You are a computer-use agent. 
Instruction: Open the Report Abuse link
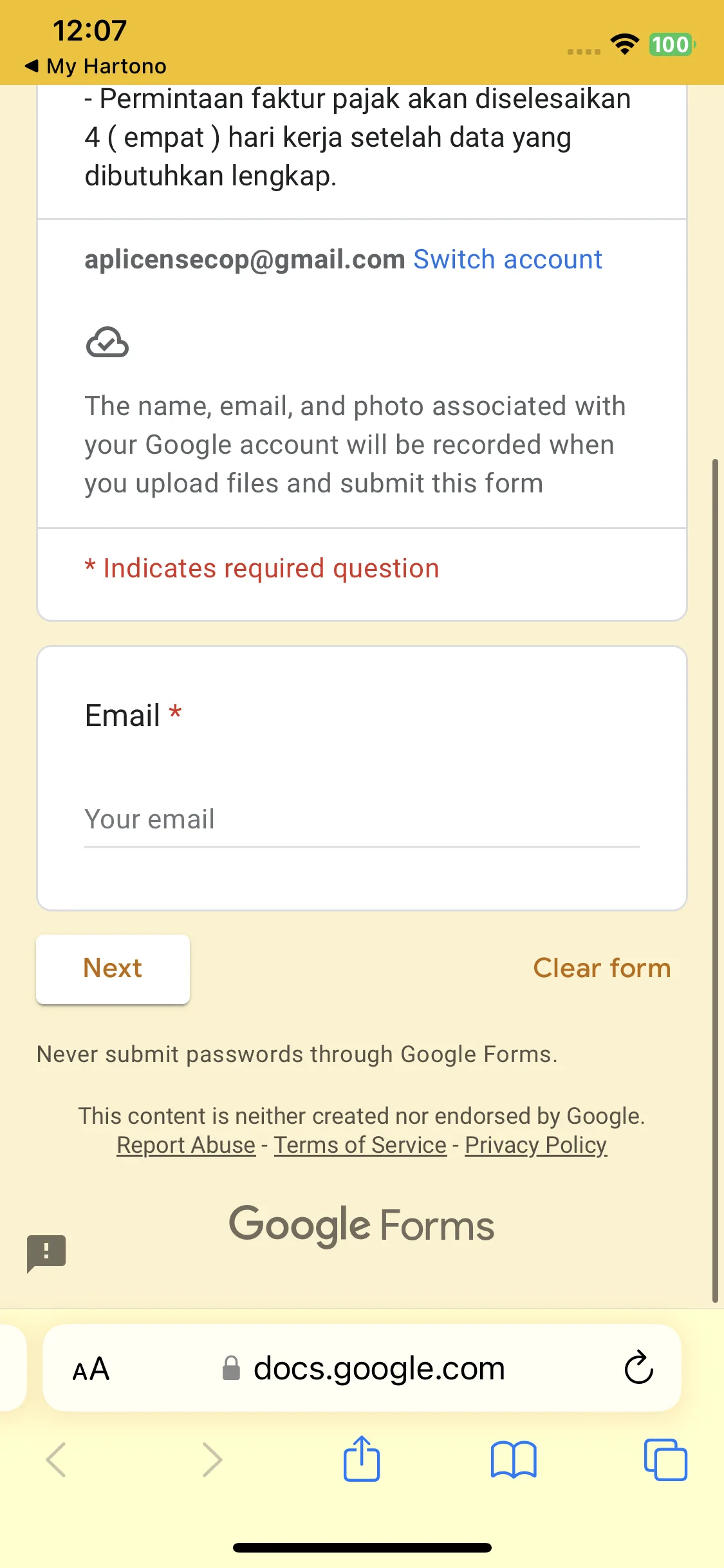[186, 1145]
